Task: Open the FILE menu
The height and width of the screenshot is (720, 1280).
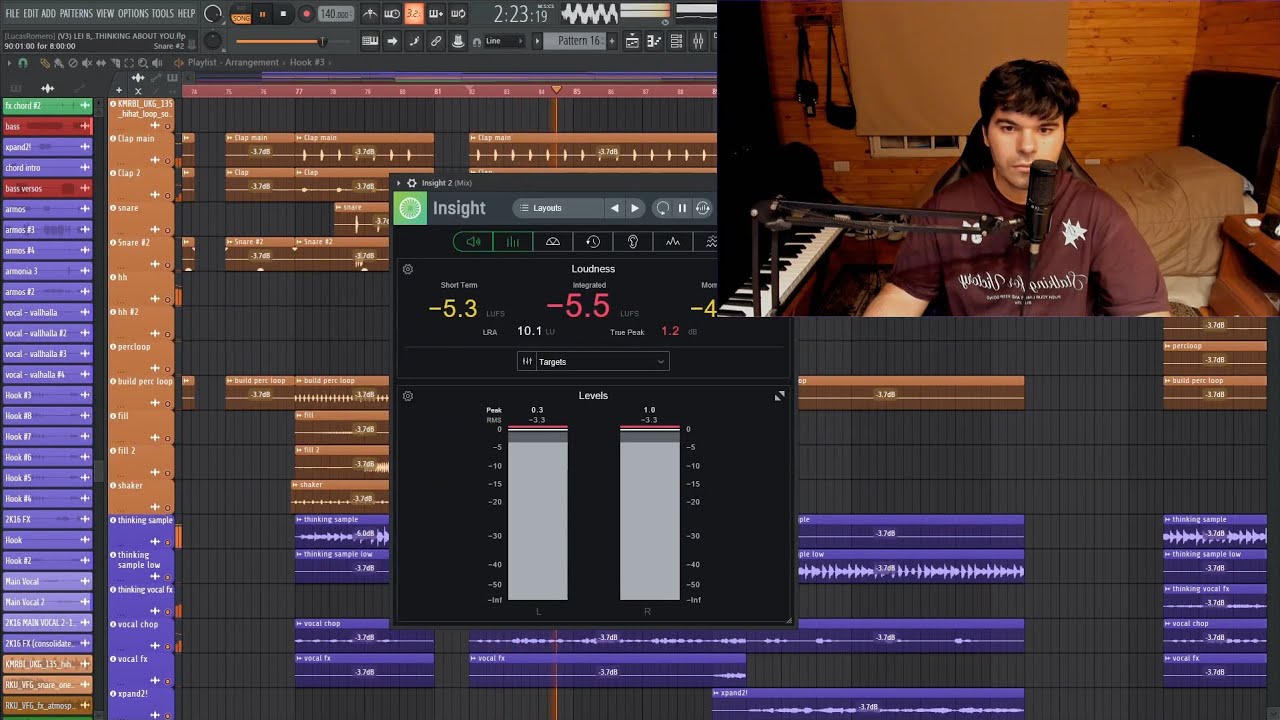Action: coord(12,14)
